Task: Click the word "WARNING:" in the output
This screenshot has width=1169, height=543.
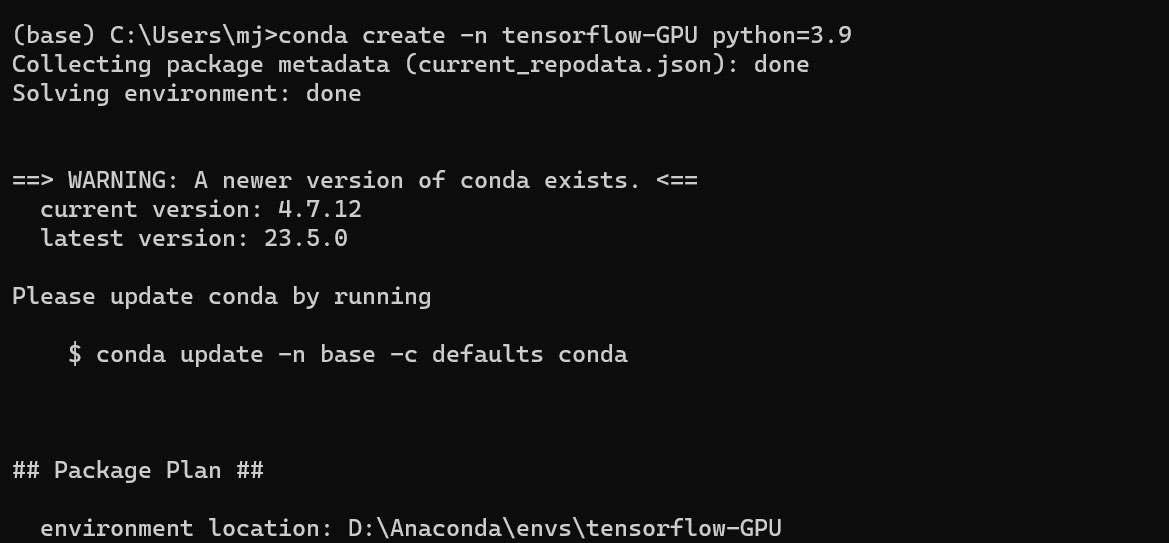Action: (124, 181)
